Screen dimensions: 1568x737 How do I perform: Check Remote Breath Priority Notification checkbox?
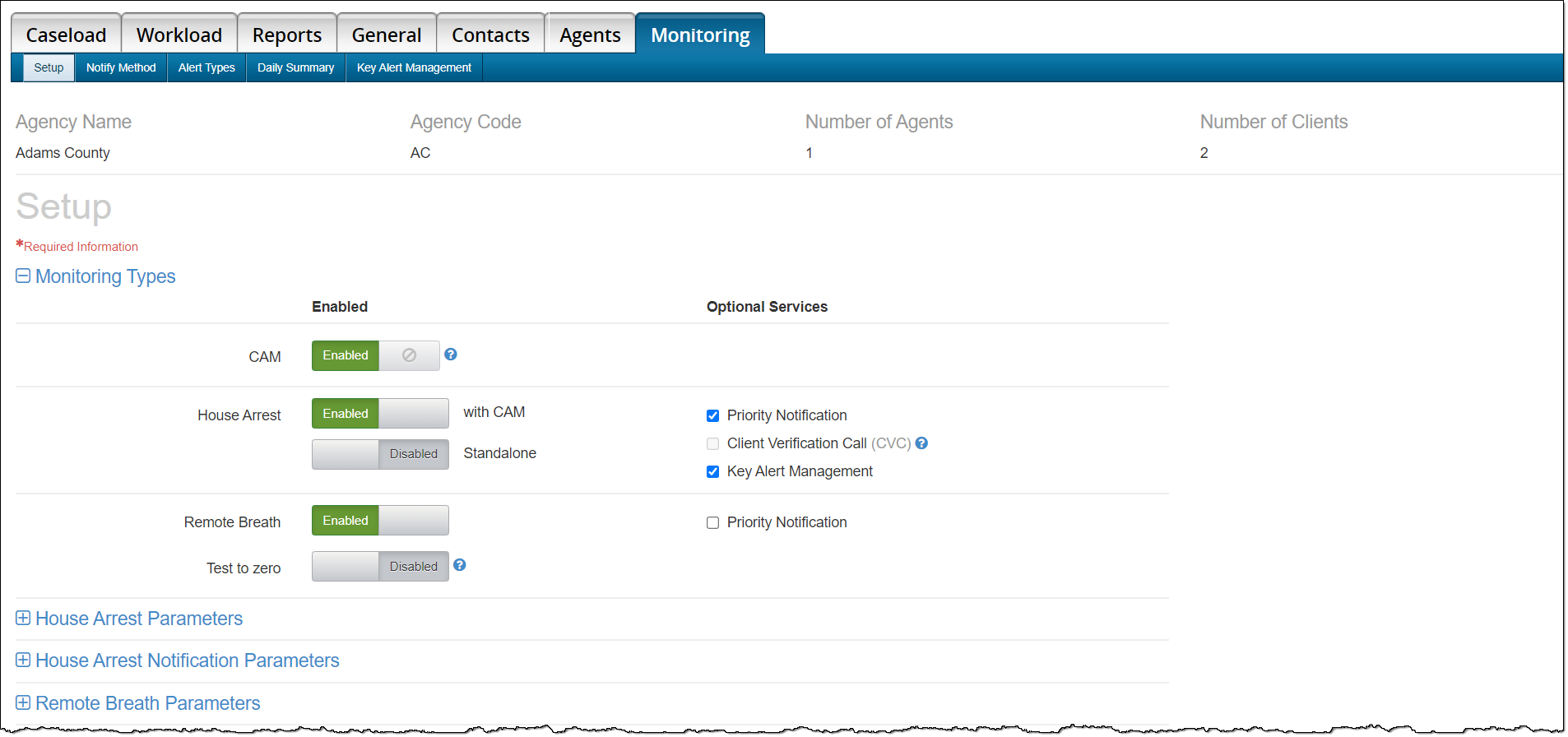coord(713,523)
